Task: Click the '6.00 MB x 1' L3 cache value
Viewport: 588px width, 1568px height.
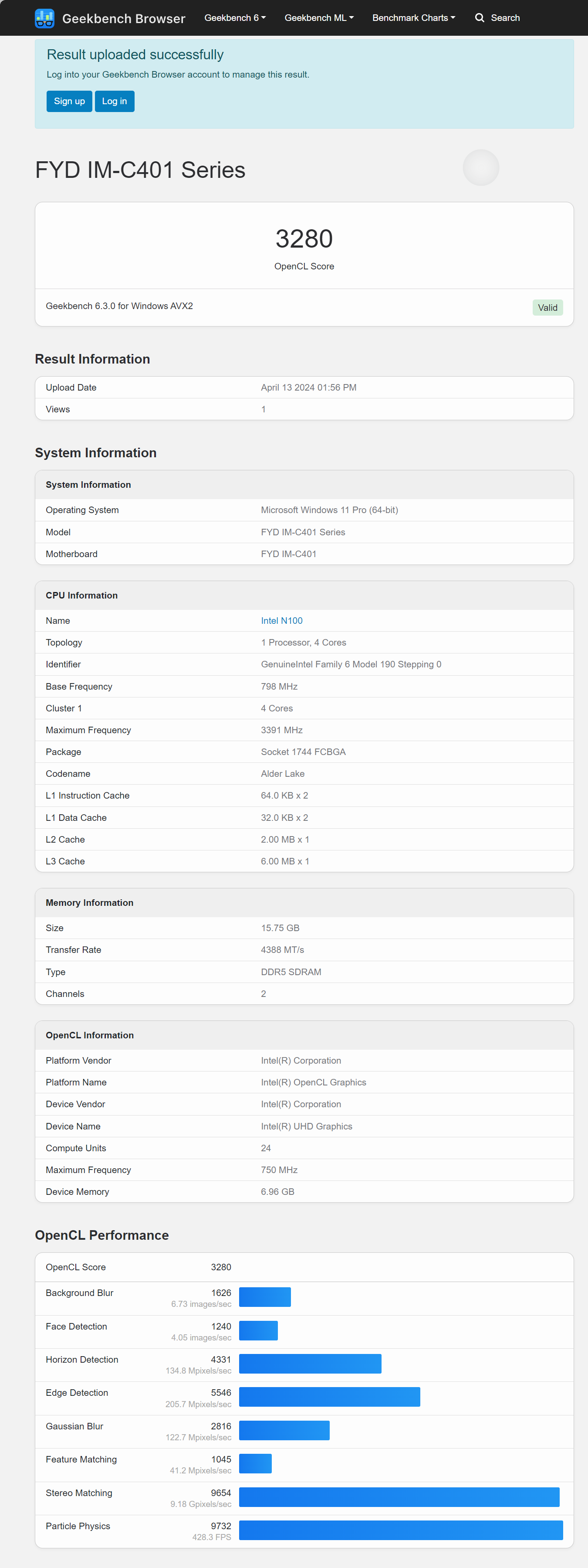Action: point(285,861)
